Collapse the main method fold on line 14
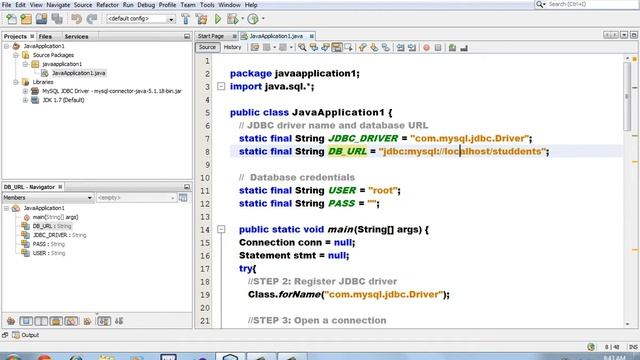The height and width of the screenshot is (360, 640). [221, 229]
